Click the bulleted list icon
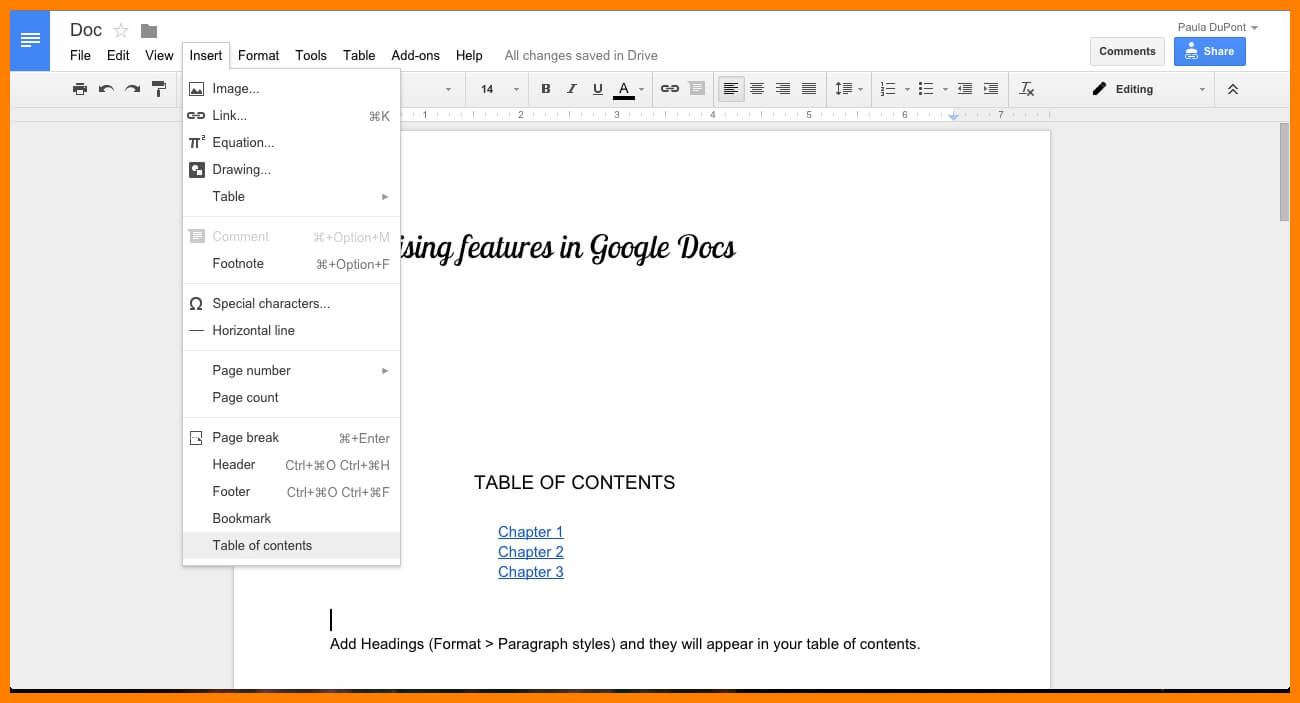Viewport: 1300px width, 703px height. click(926, 89)
